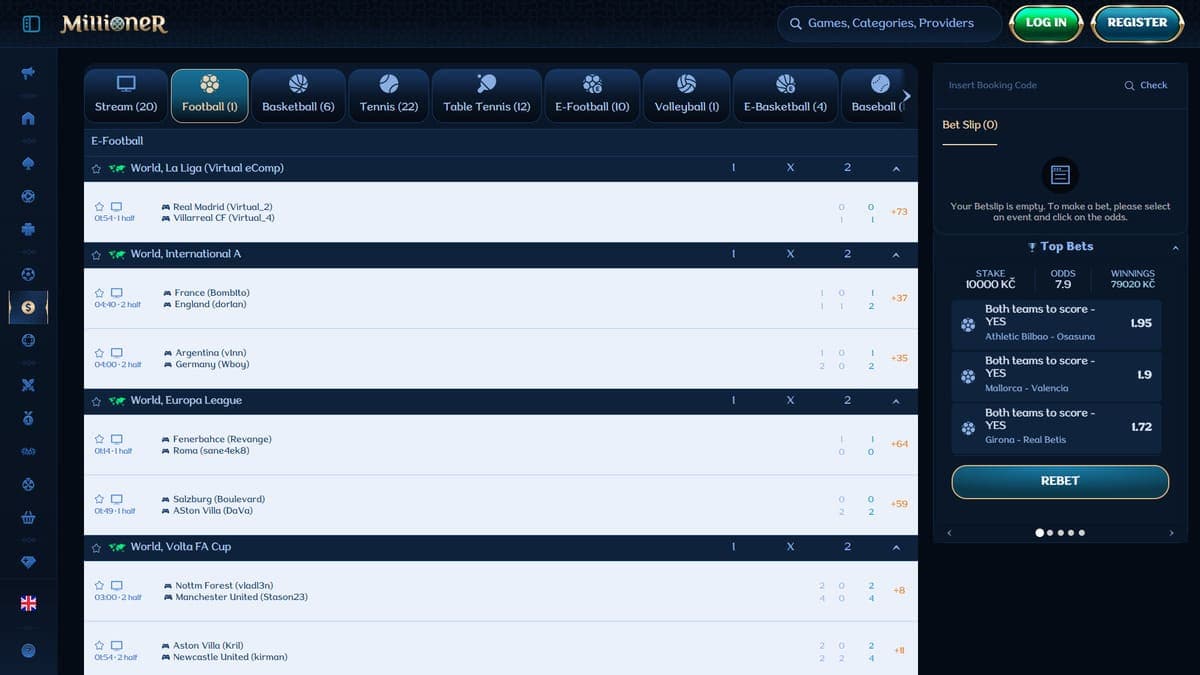Viewport: 1200px width, 675px height.
Task: Open the Bet Slip (0) tab
Action: pos(970,126)
